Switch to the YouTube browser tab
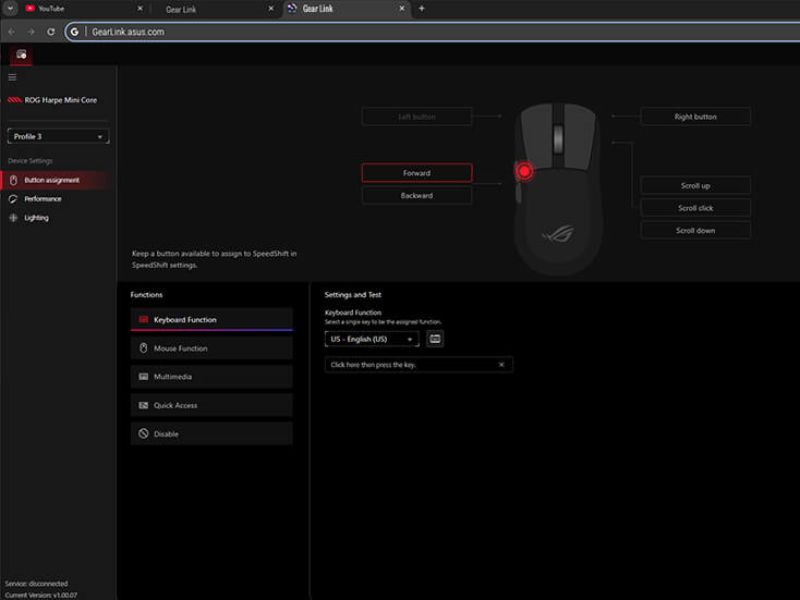 click(x=52, y=8)
